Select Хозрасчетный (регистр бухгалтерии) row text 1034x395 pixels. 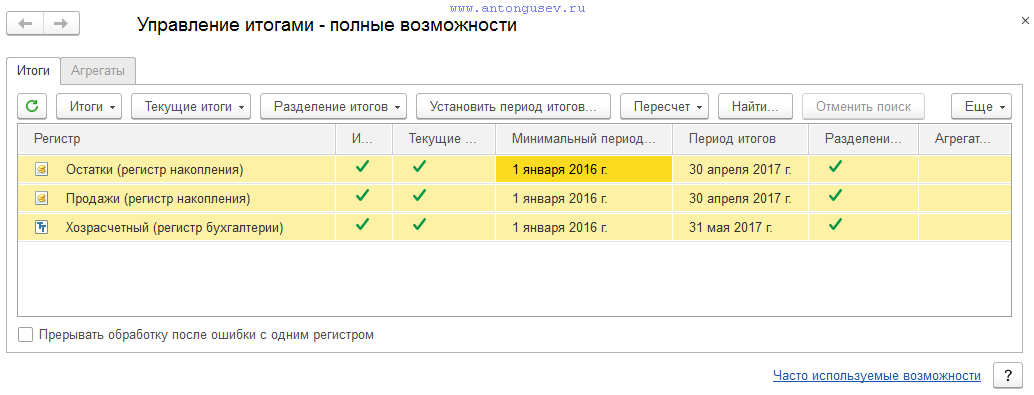click(x=175, y=228)
